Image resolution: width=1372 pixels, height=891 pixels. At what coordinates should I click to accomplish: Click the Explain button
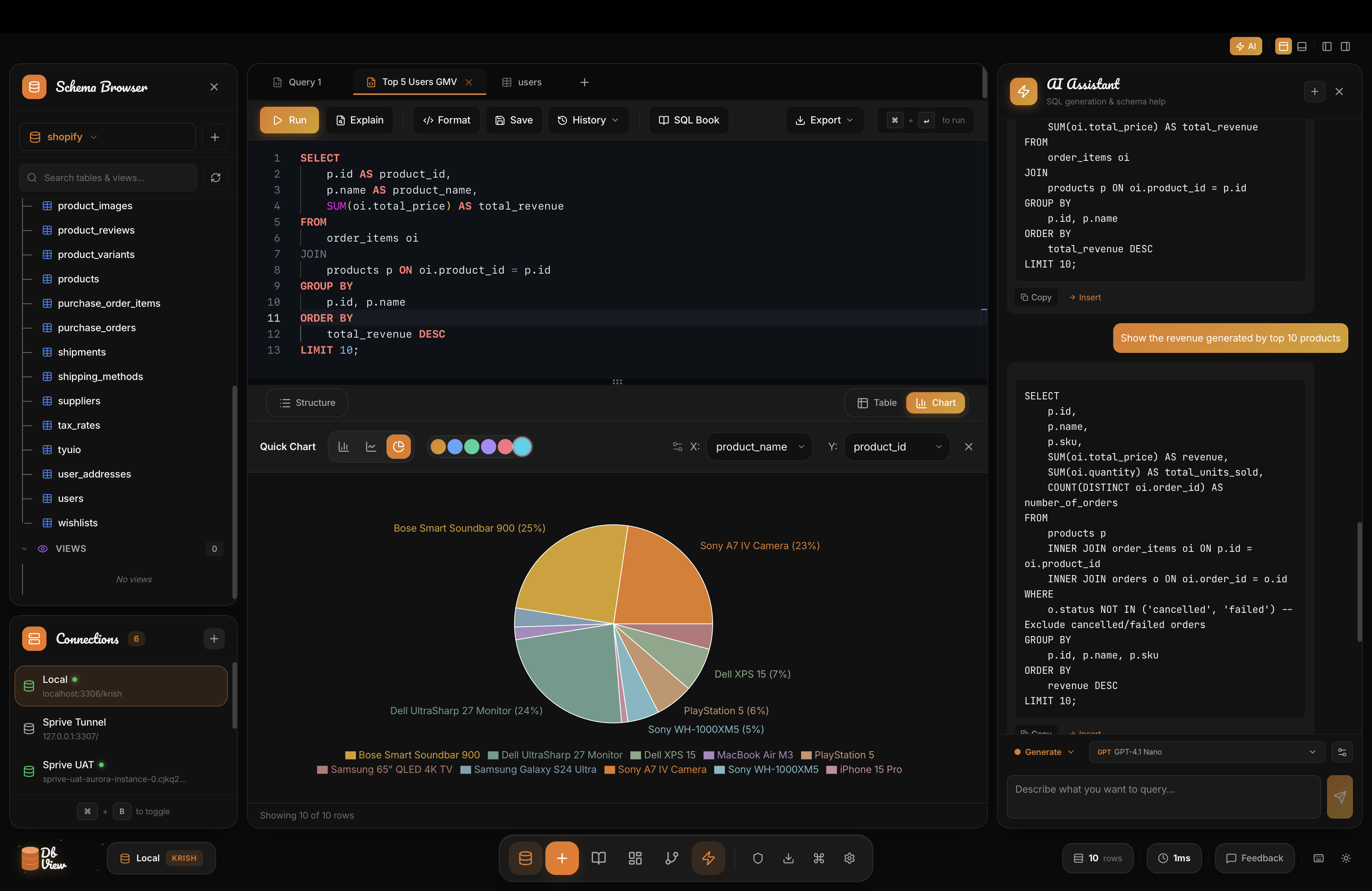point(360,120)
